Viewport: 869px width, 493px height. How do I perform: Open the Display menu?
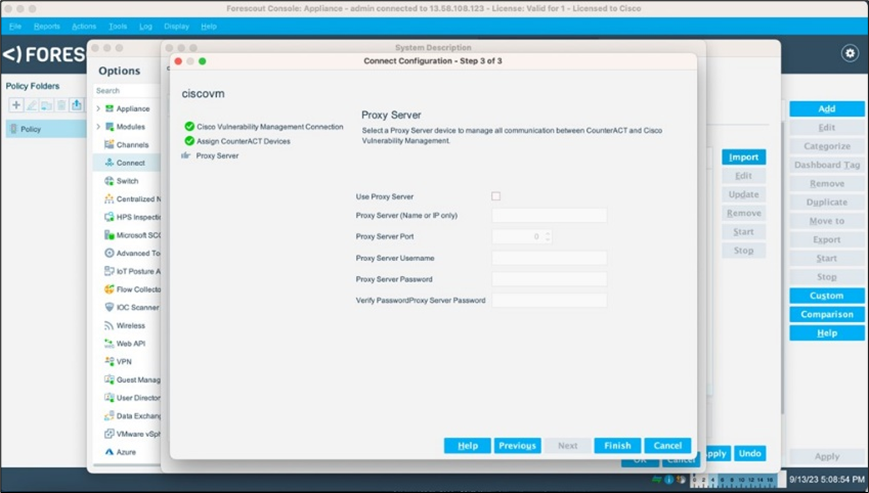click(176, 26)
